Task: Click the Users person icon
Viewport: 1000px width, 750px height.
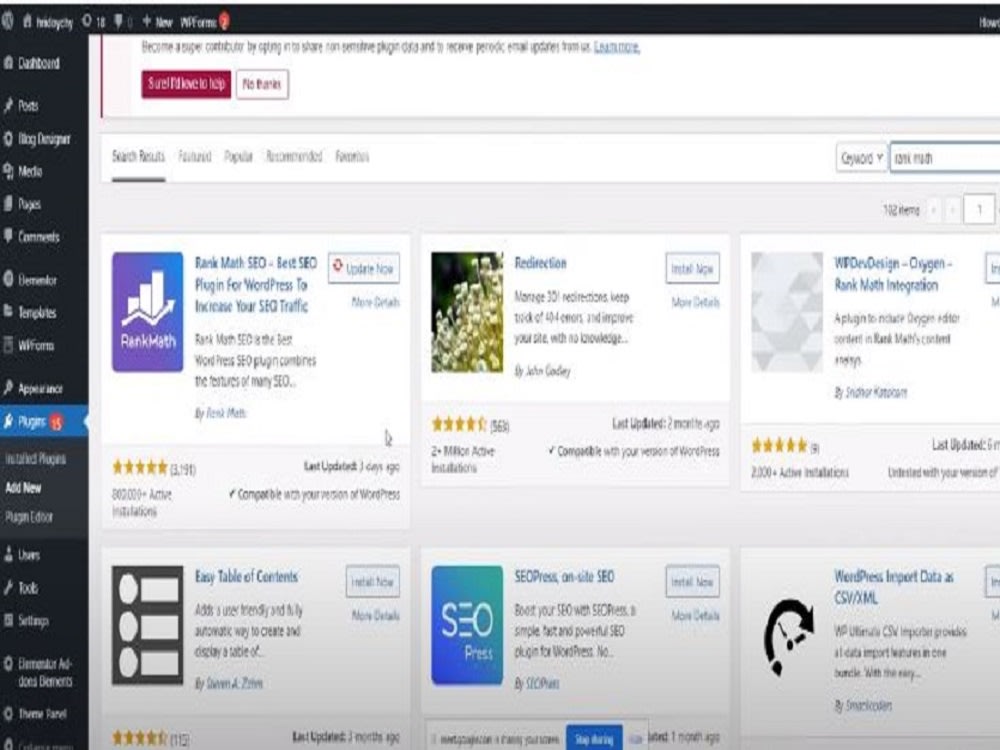Action: (x=8, y=554)
